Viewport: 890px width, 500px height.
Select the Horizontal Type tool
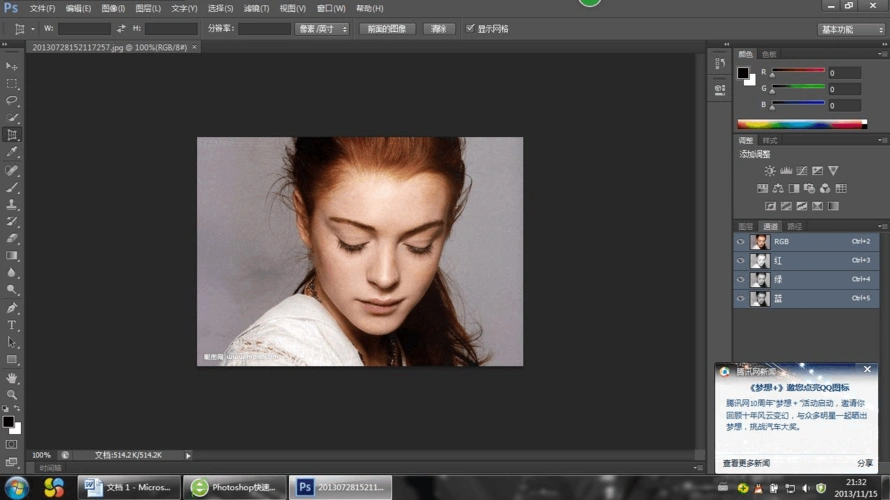pos(12,325)
